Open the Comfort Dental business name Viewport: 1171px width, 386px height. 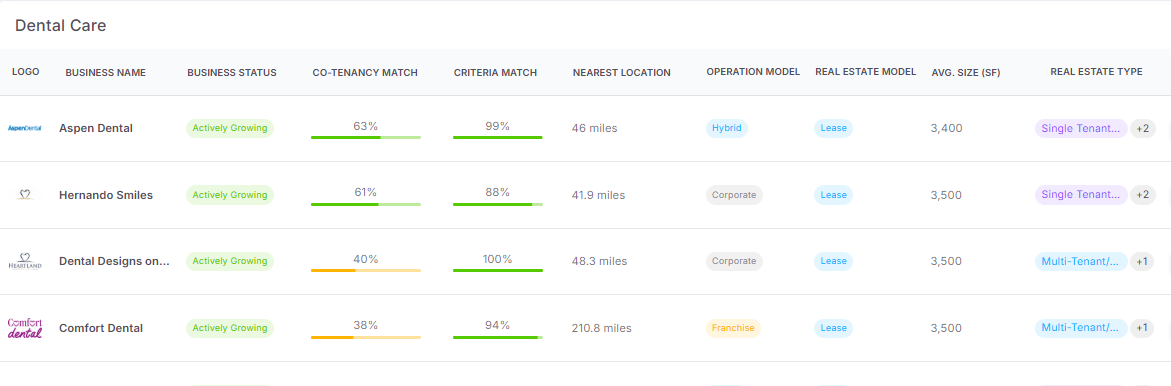101,328
